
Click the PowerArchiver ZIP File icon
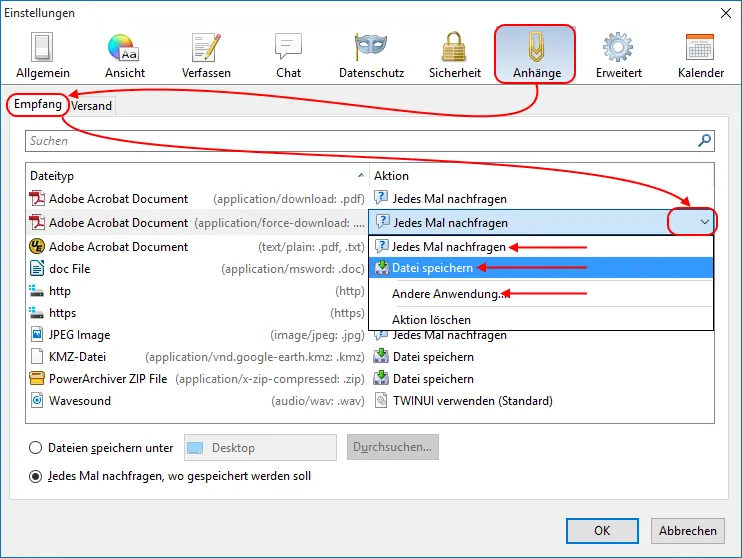click(37, 378)
